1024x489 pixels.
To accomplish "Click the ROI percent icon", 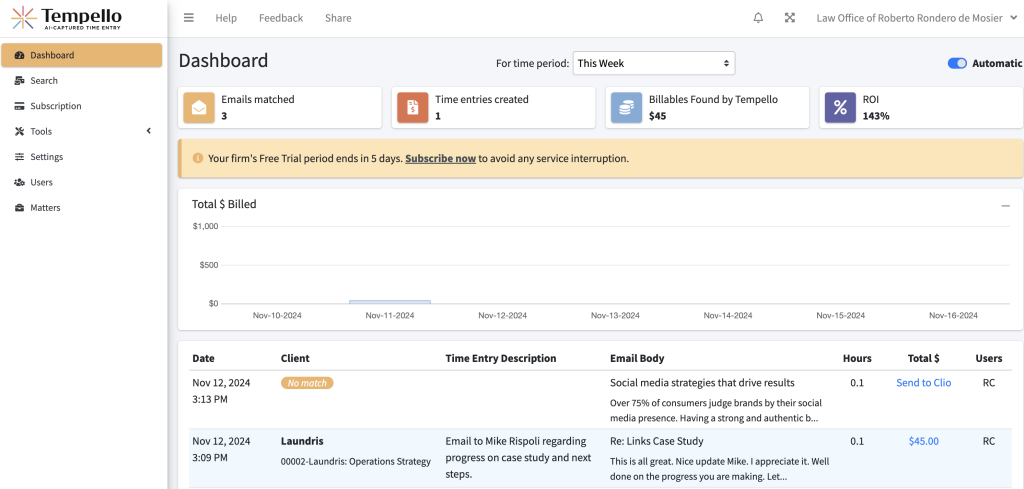I will (x=840, y=107).
